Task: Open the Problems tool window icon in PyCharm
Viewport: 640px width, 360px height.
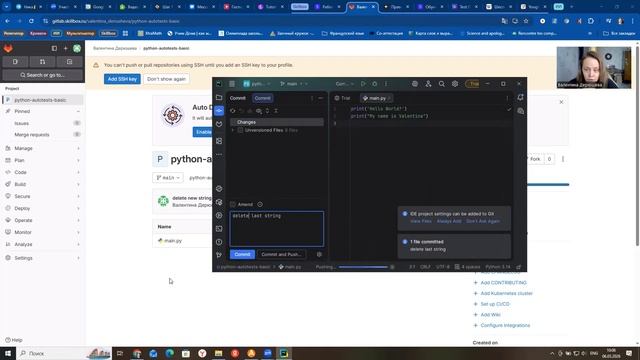Action: point(219,242)
